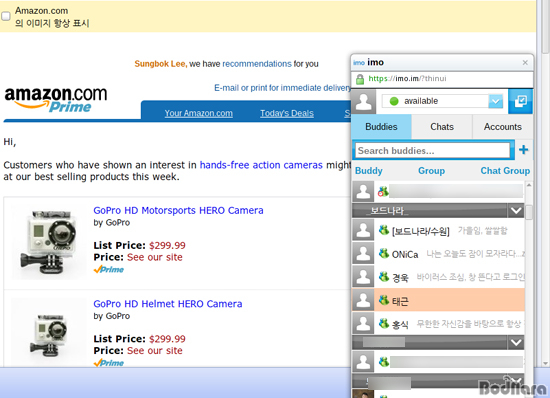Screen dimensions: 550x398
Task: Click the MSN buddy icon next to 경욱
Action: (x=384, y=276)
